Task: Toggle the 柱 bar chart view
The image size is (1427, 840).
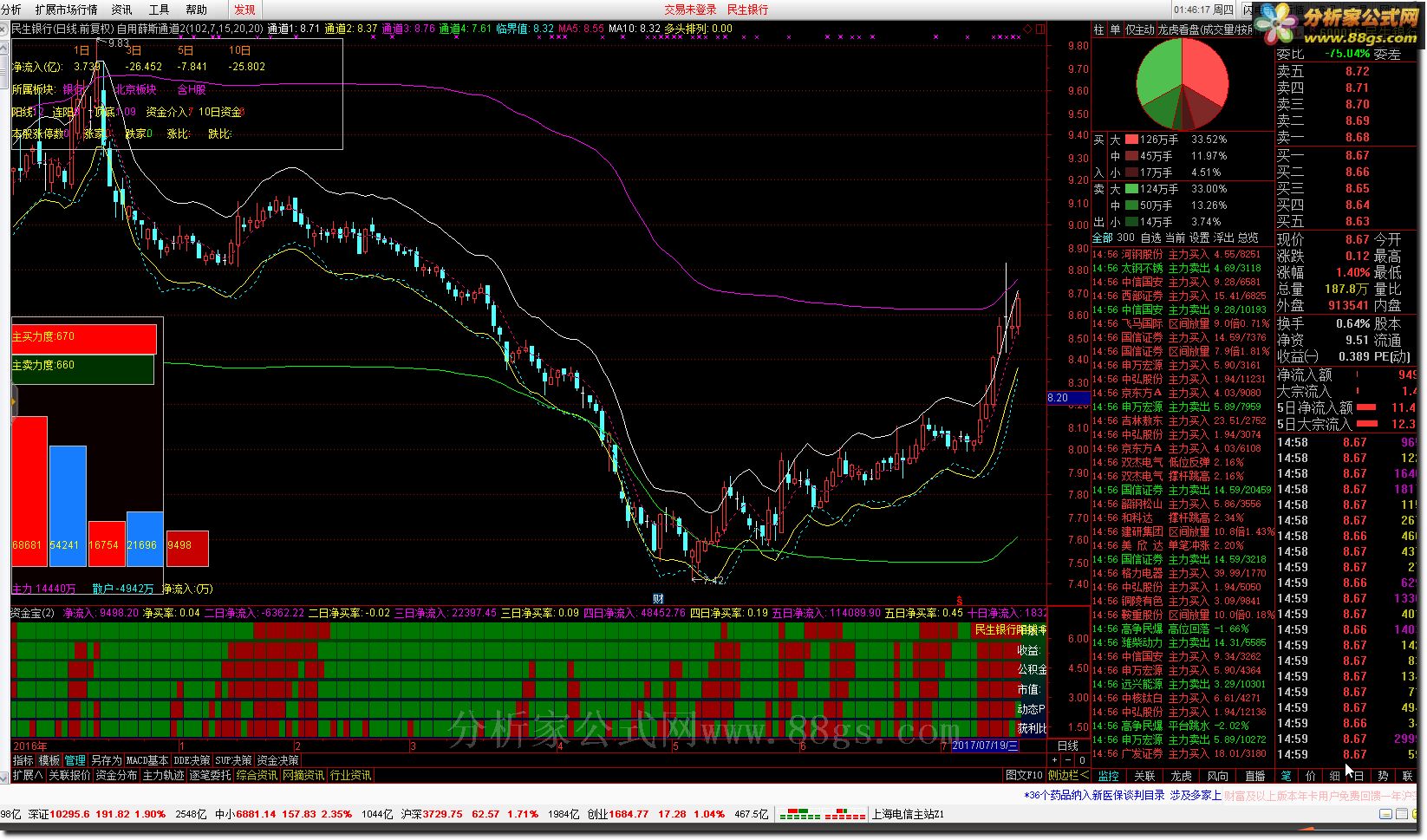Action: tap(1099, 29)
